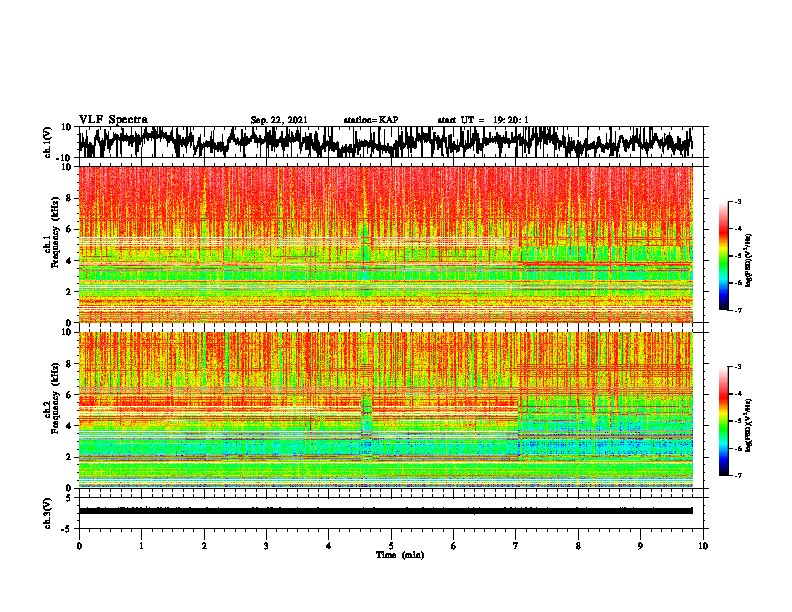Click the time axis tick label "1"
The width and height of the screenshot is (792, 612).
[x=141, y=546]
